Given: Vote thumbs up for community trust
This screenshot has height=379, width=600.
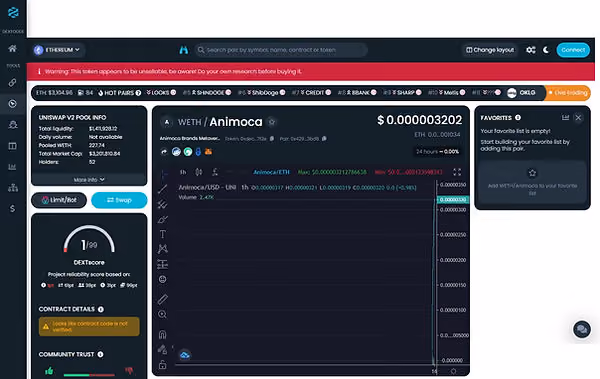Looking at the screenshot, I should 49,371.
